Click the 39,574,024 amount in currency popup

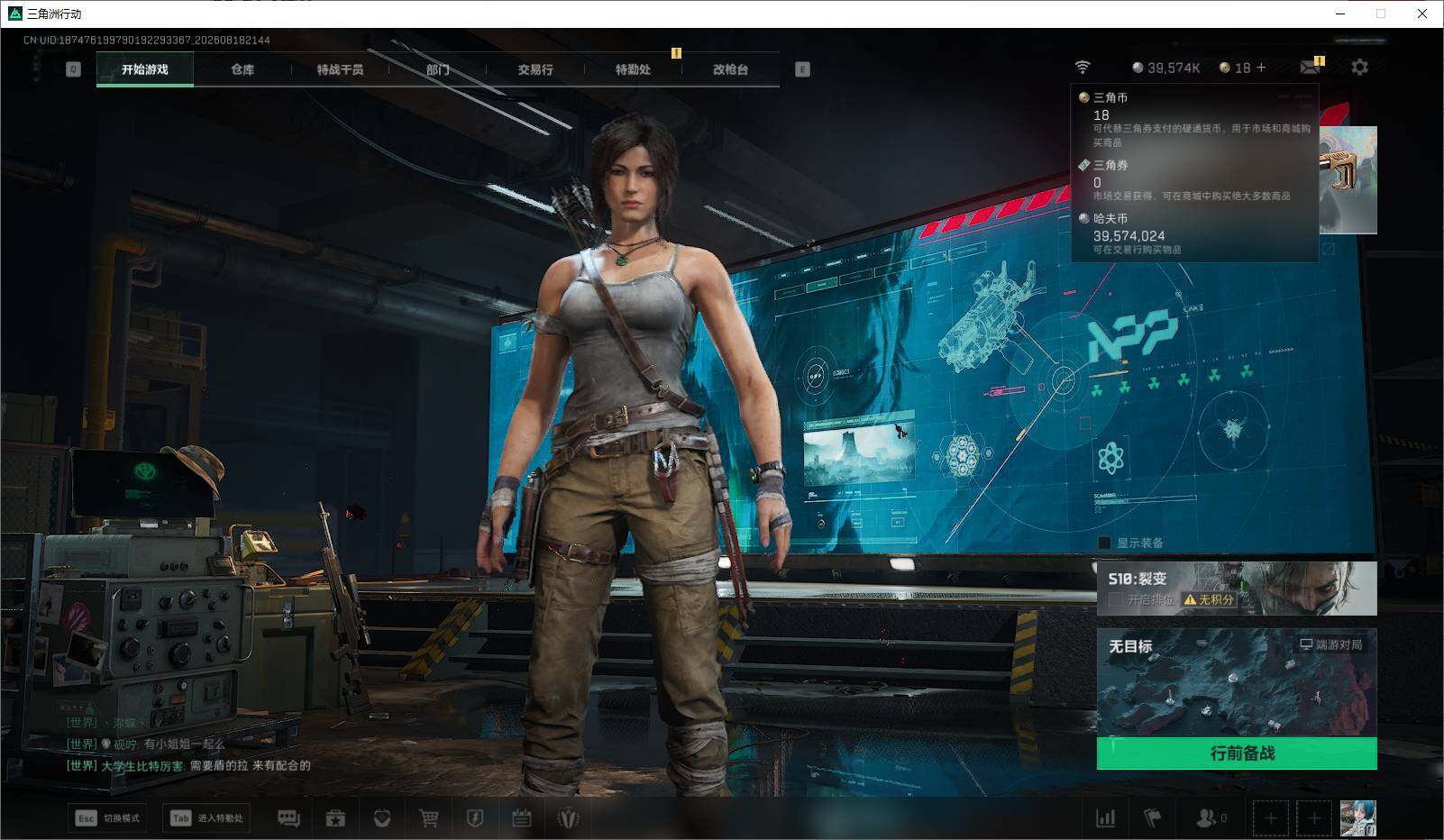coord(1129,236)
